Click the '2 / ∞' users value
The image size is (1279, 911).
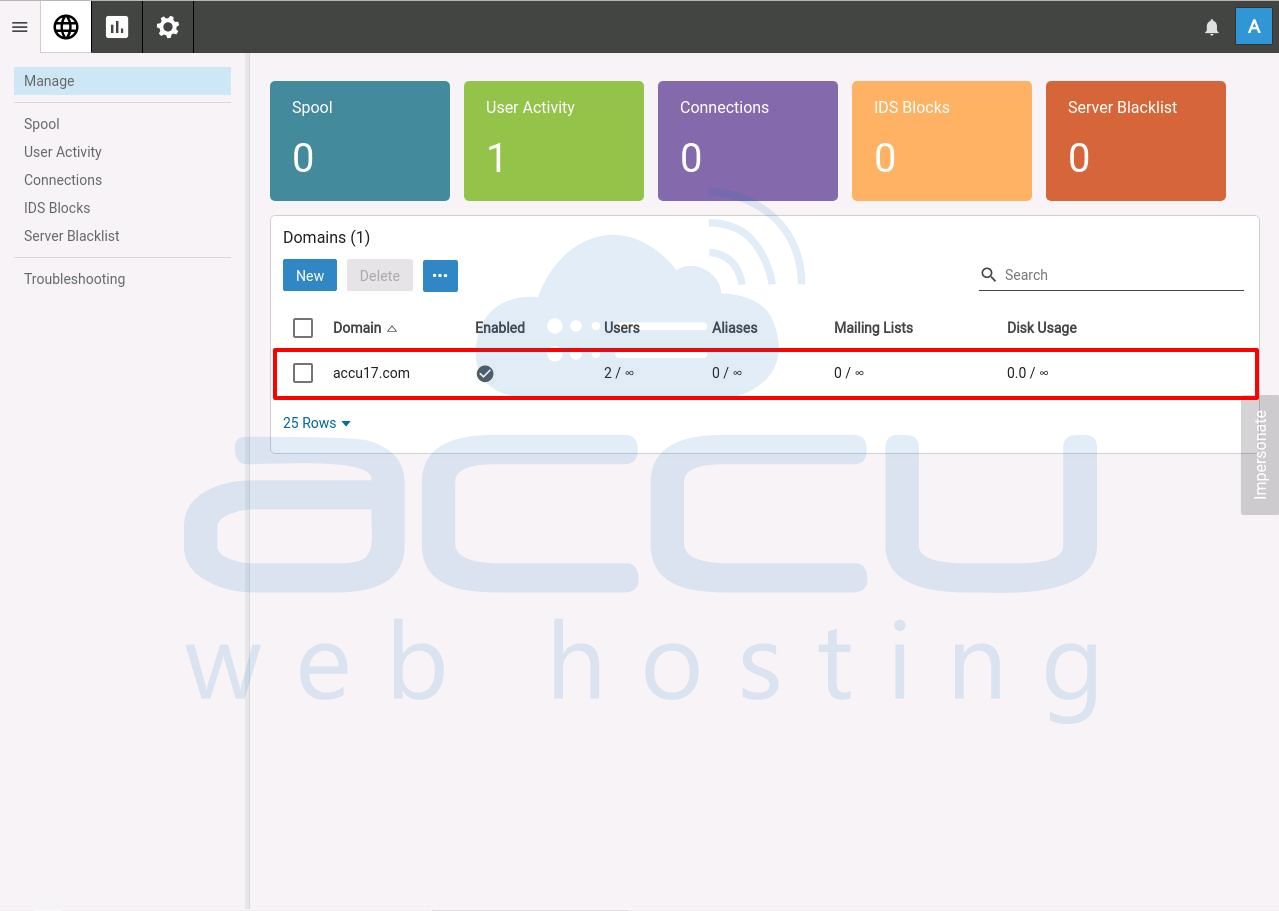coord(619,373)
